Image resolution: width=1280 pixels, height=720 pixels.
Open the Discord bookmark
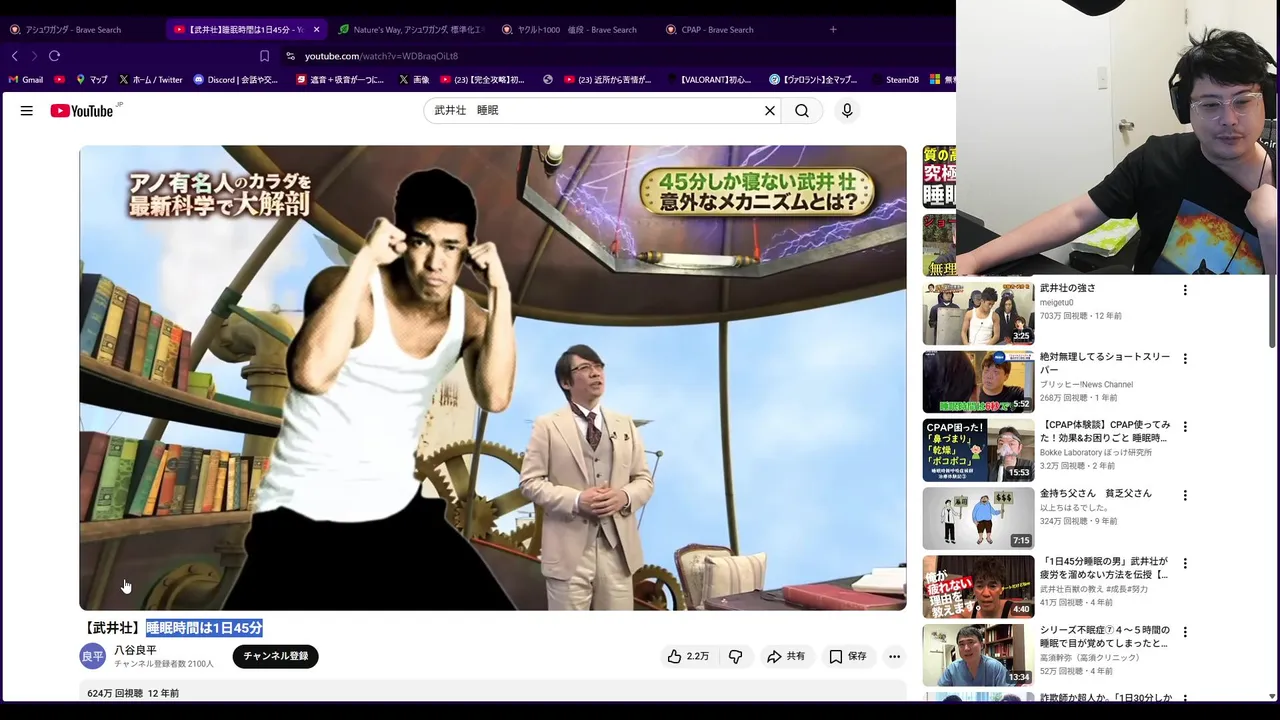click(x=236, y=79)
